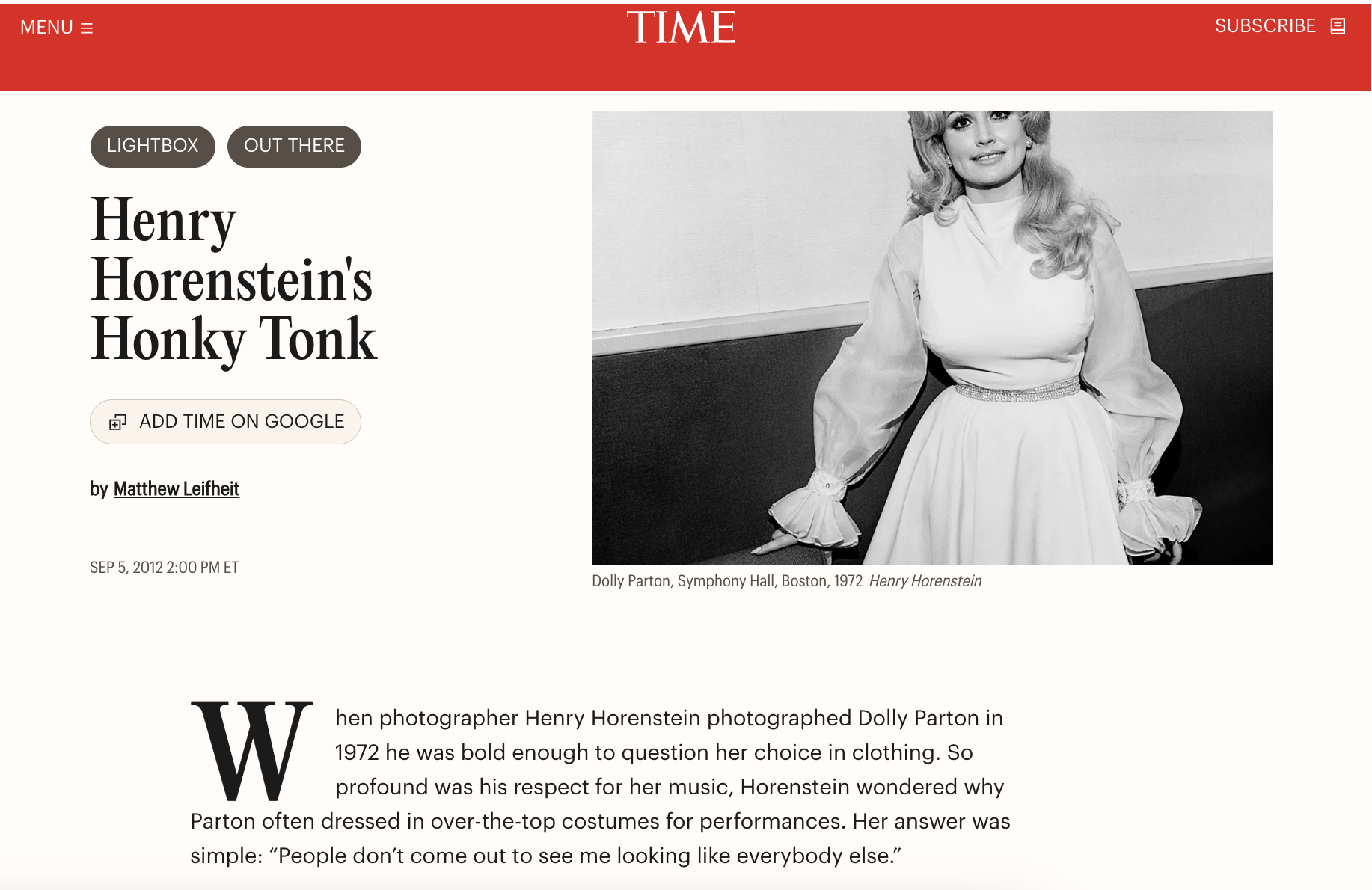1372x890 pixels.
Task: Open the hamburger menu icon
Action: tap(87, 28)
